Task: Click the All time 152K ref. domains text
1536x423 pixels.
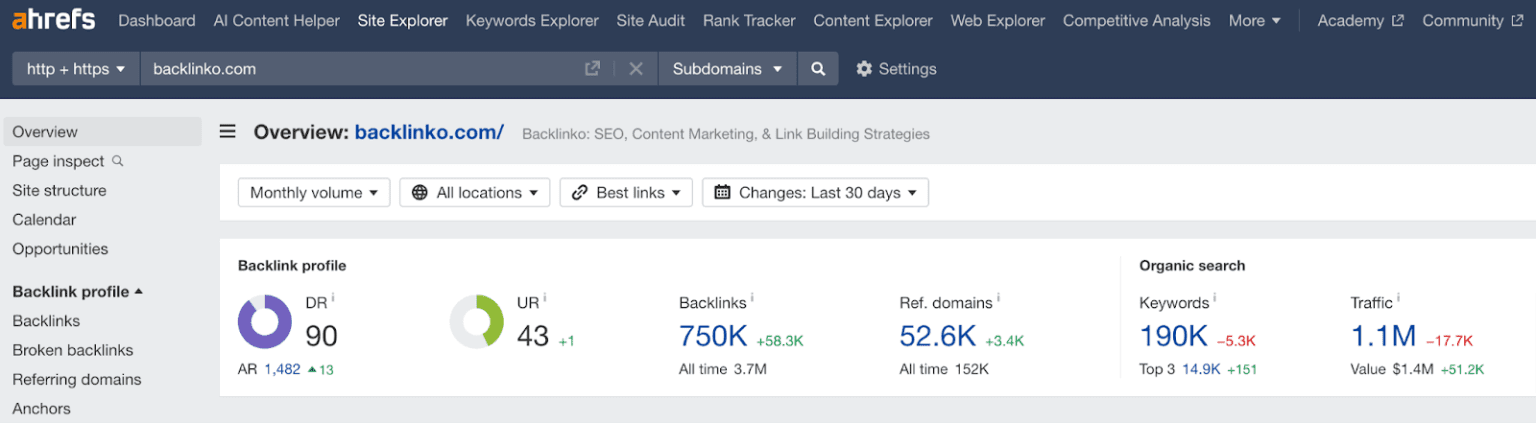Action: coord(944,369)
